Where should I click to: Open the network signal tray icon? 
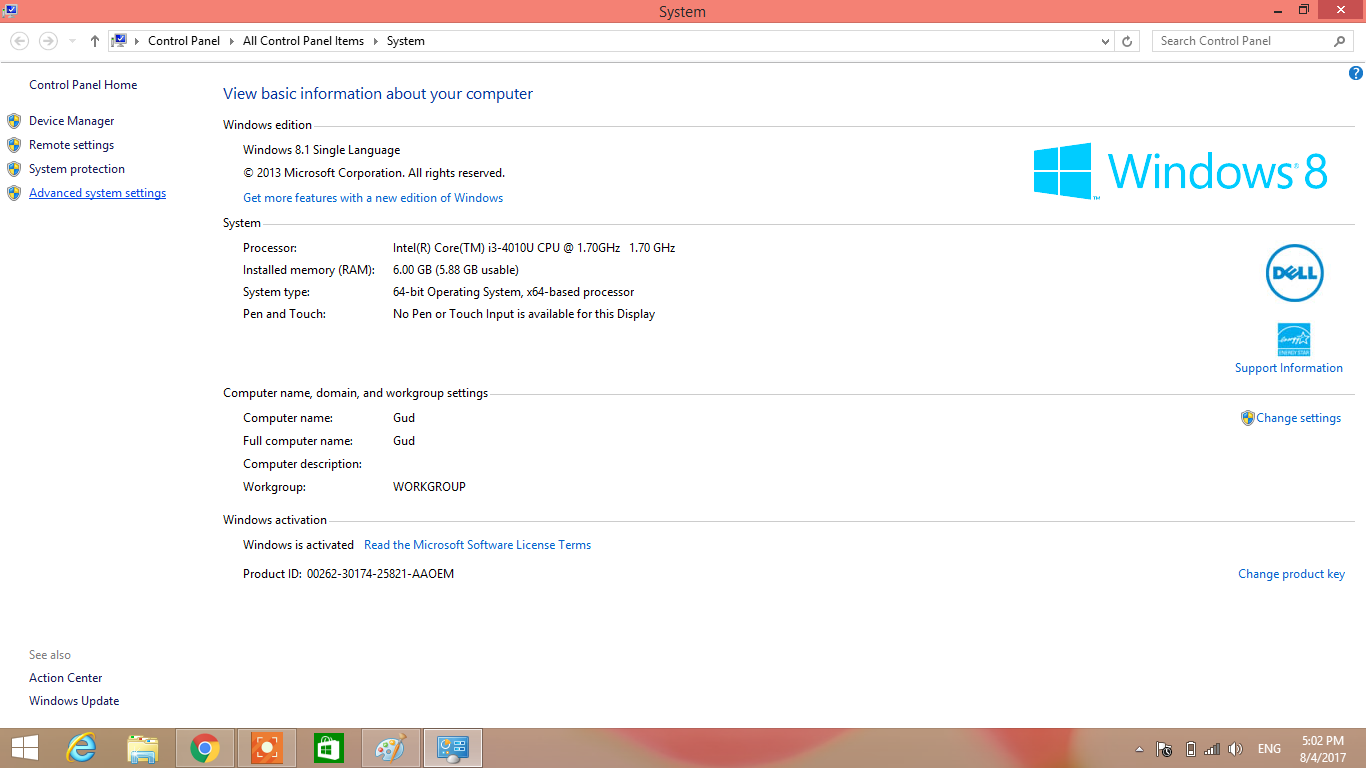click(x=1212, y=749)
